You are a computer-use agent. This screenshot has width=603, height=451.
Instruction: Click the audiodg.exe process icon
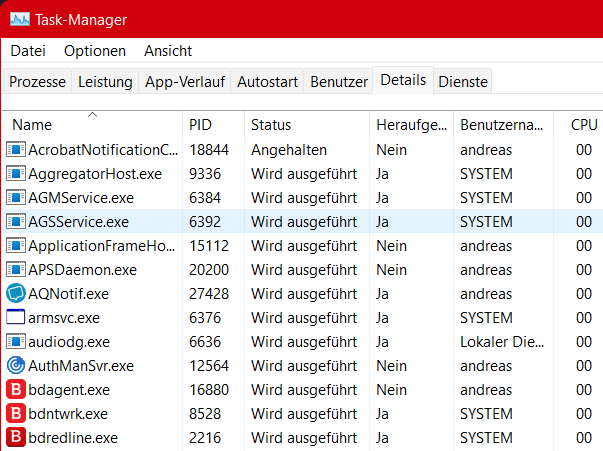(16, 341)
